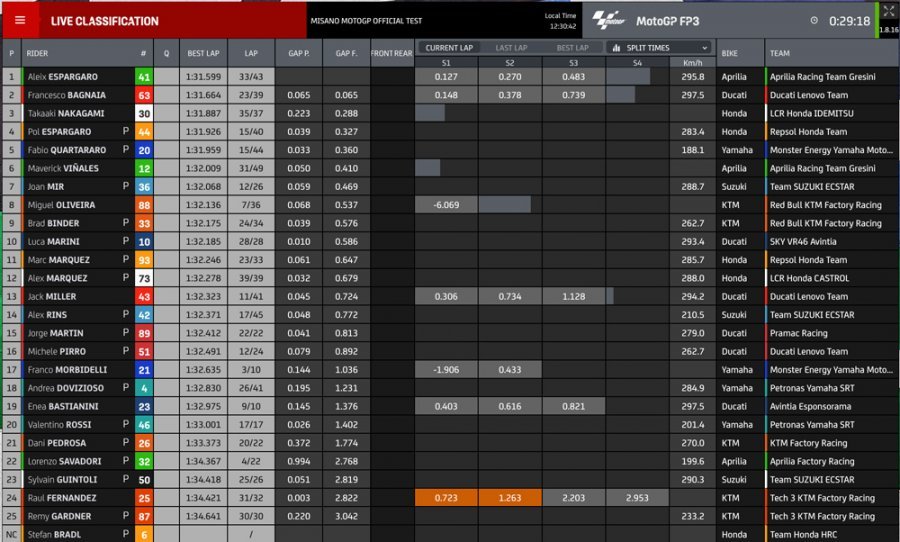900x542 pixels.
Task: Click the fullscreen expand icon
Action: 889,11
